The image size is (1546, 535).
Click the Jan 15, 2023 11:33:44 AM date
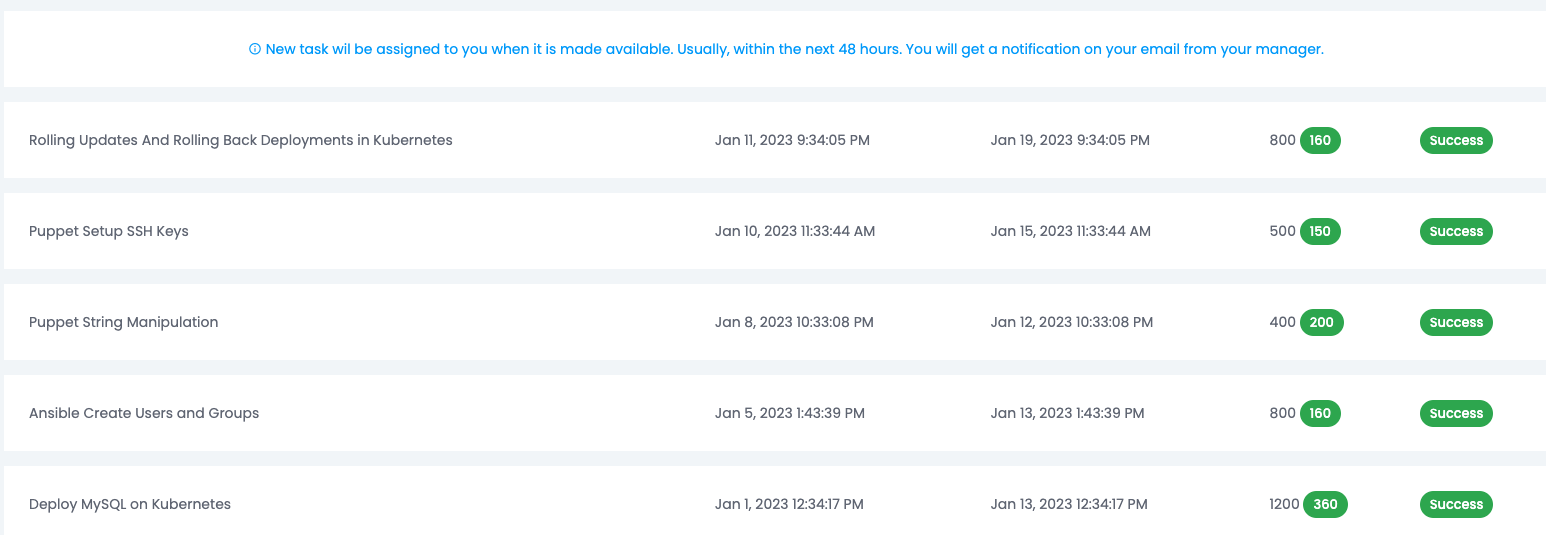(1071, 231)
